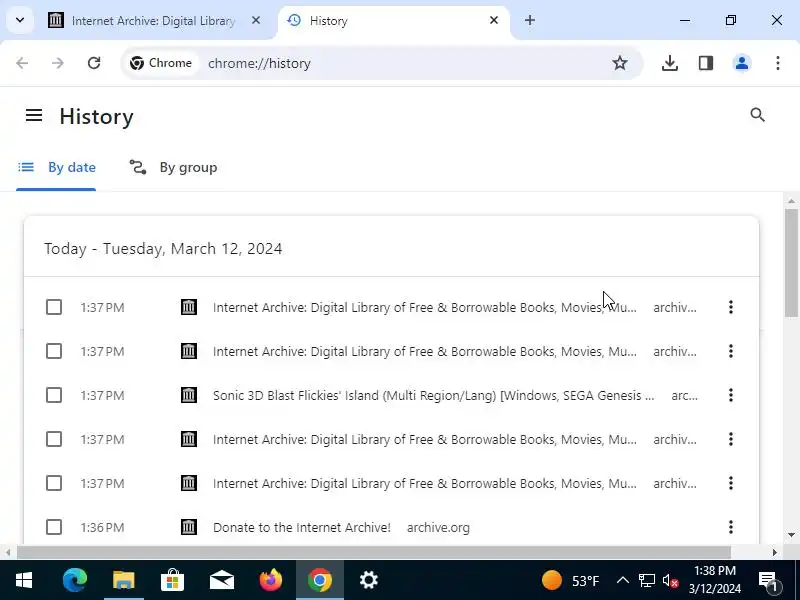Check the second 1:37 PM Internet Archive entry
Screen dimensions: 800x600
click(x=54, y=351)
